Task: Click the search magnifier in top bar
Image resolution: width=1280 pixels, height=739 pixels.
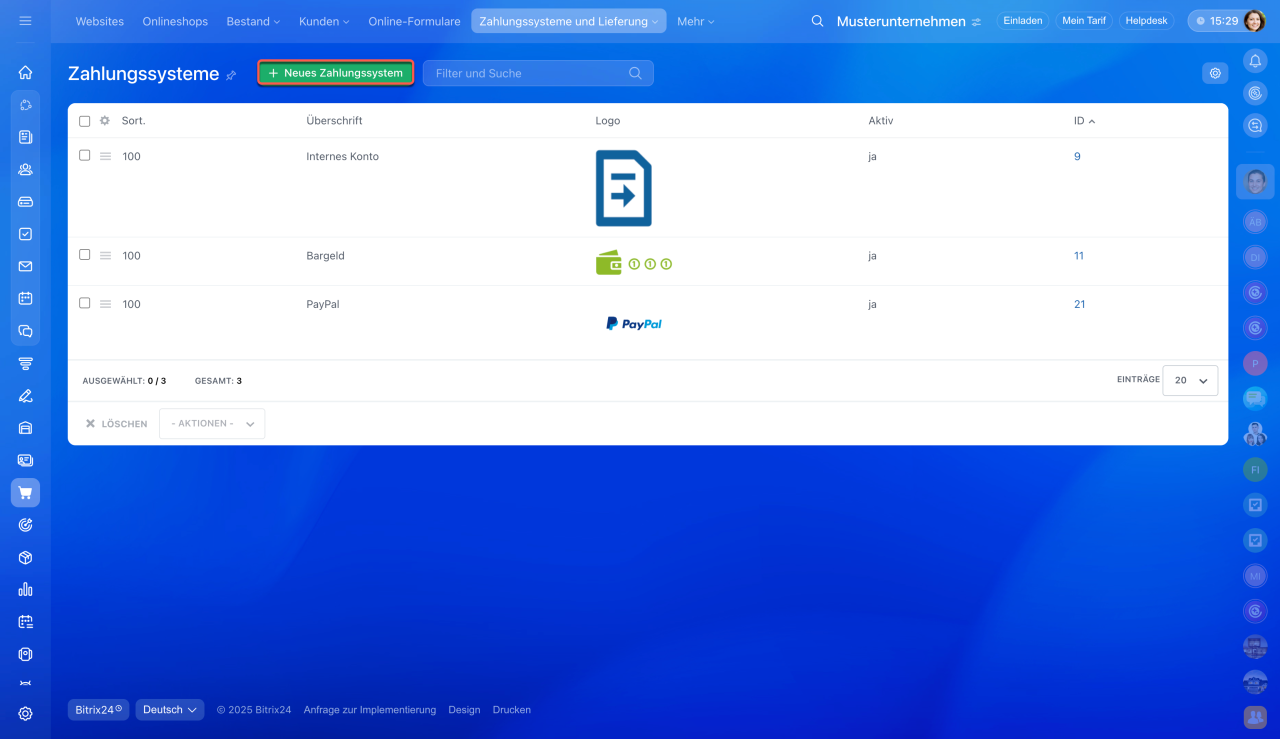Action: pos(817,21)
